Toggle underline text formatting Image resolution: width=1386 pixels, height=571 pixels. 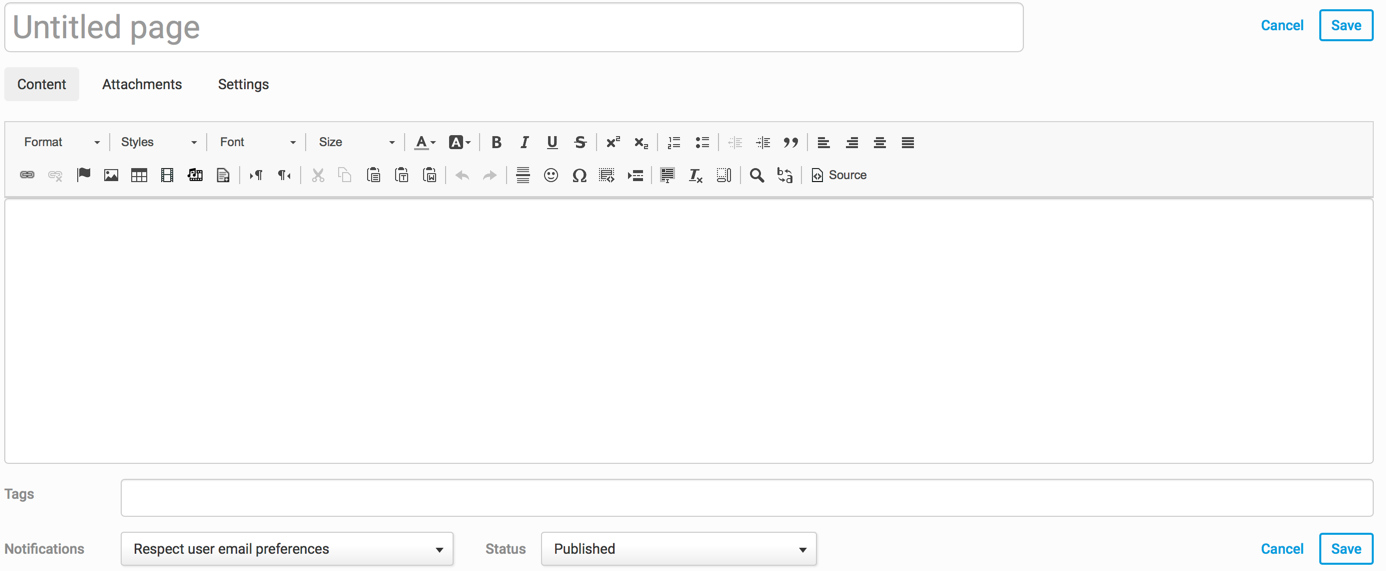coord(552,143)
